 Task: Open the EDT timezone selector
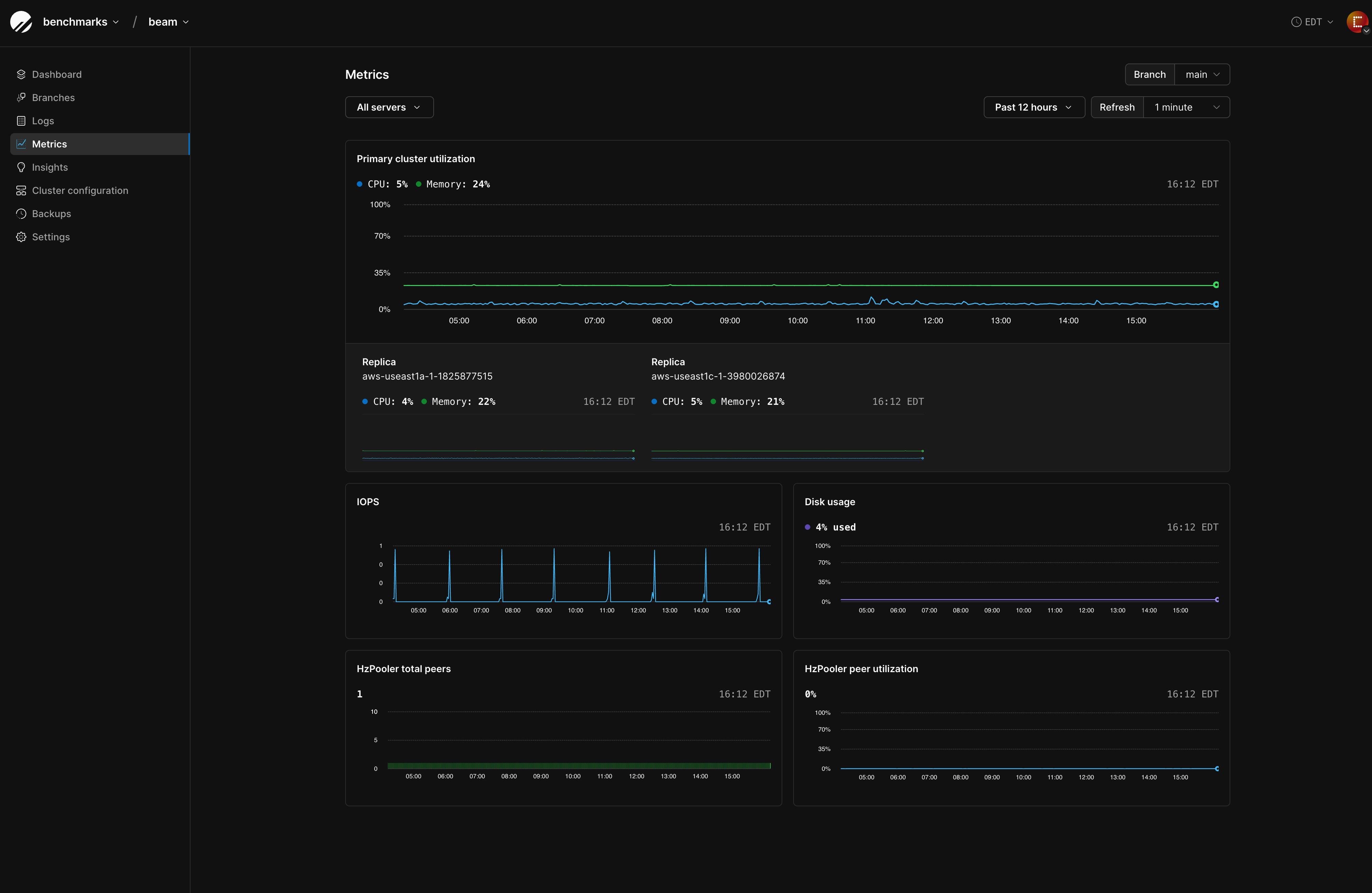(x=1312, y=22)
